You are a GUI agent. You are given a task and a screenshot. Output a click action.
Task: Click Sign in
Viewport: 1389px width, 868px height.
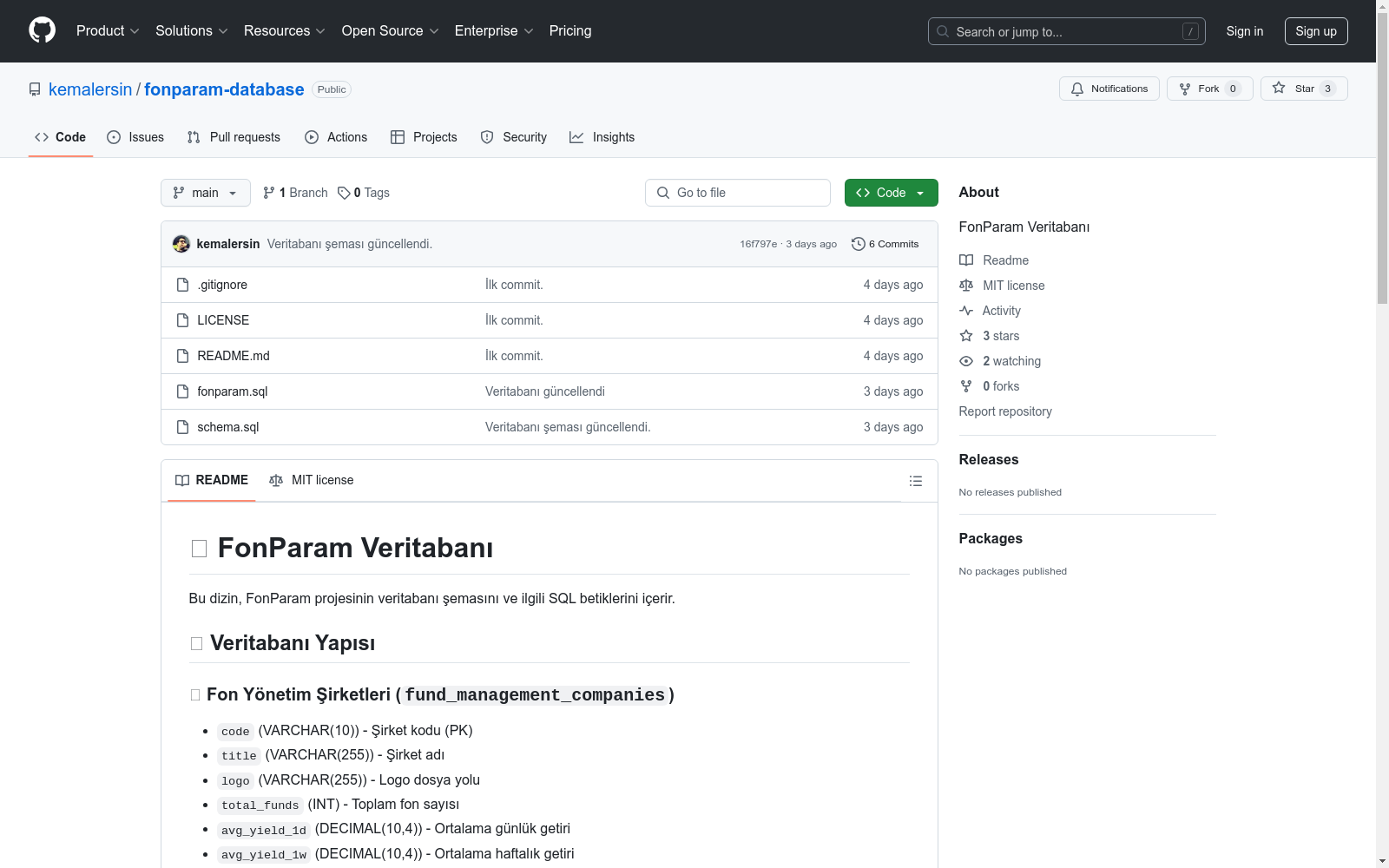(x=1245, y=31)
